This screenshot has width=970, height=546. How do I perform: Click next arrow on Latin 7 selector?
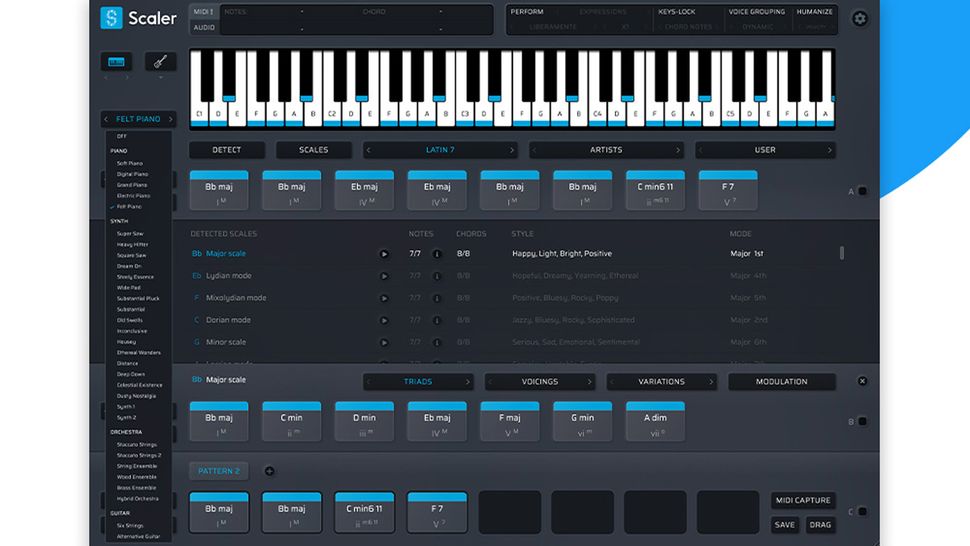512,150
